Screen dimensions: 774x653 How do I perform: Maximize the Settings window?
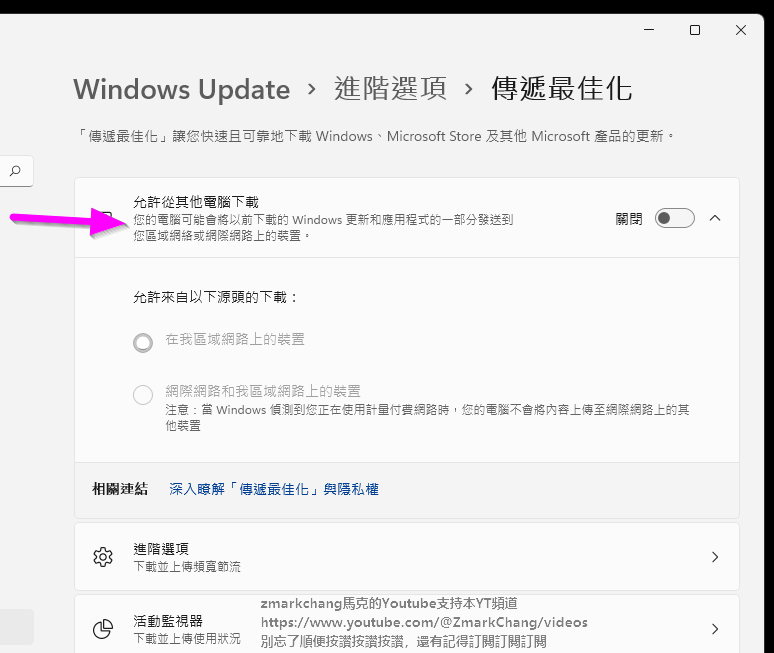[x=695, y=30]
